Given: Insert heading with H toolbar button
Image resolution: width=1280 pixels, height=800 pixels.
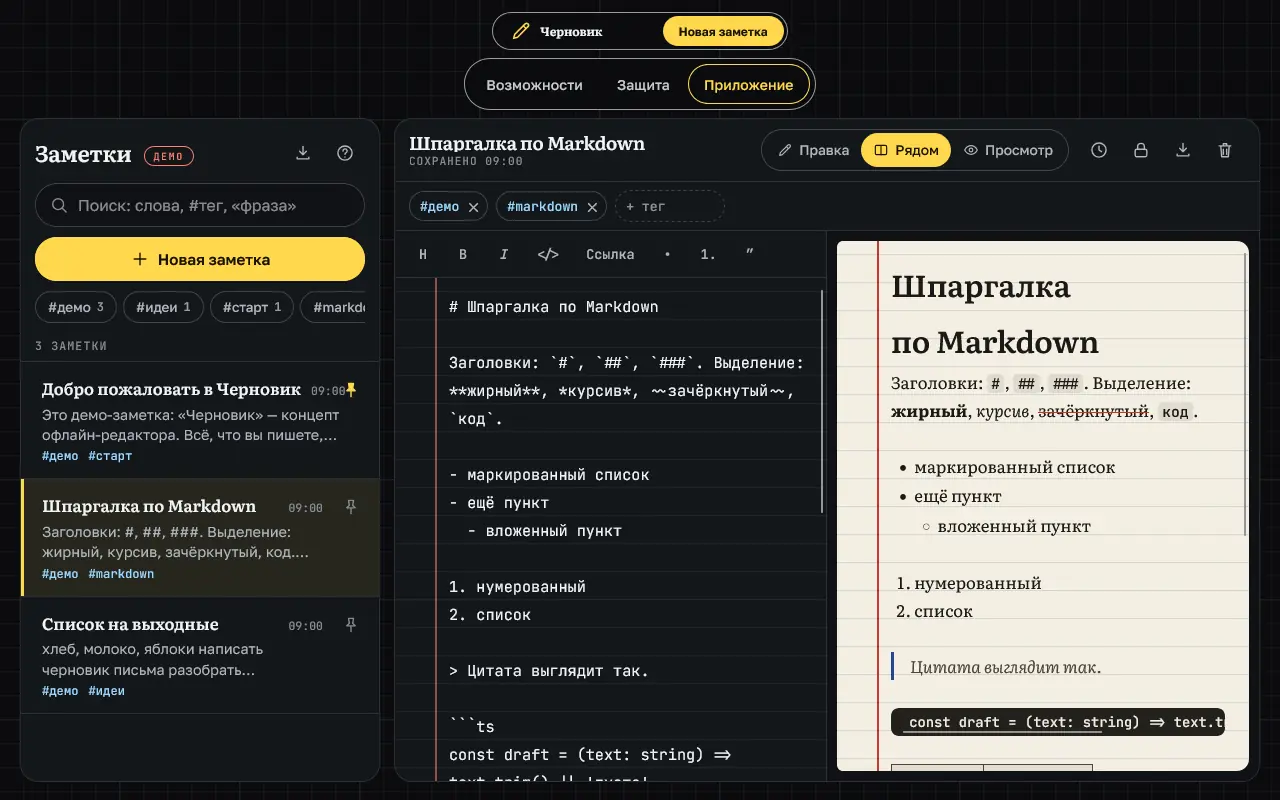Looking at the screenshot, I should 423,254.
